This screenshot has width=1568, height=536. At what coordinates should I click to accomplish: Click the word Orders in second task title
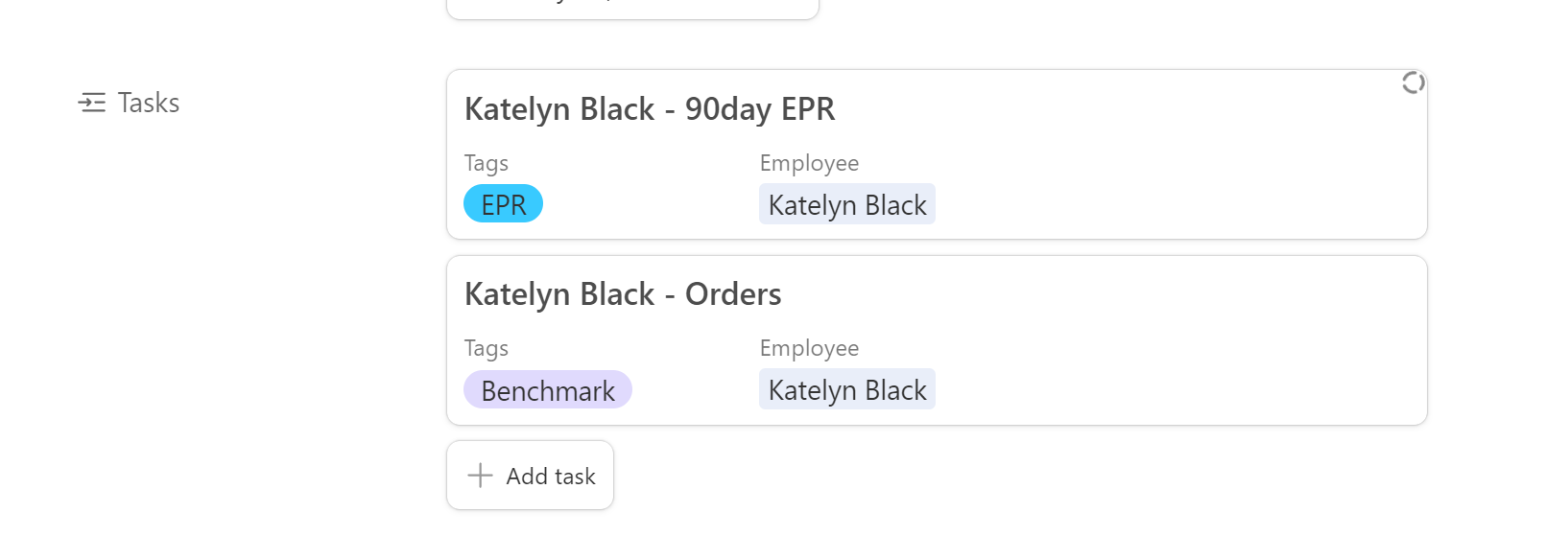[x=733, y=294]
